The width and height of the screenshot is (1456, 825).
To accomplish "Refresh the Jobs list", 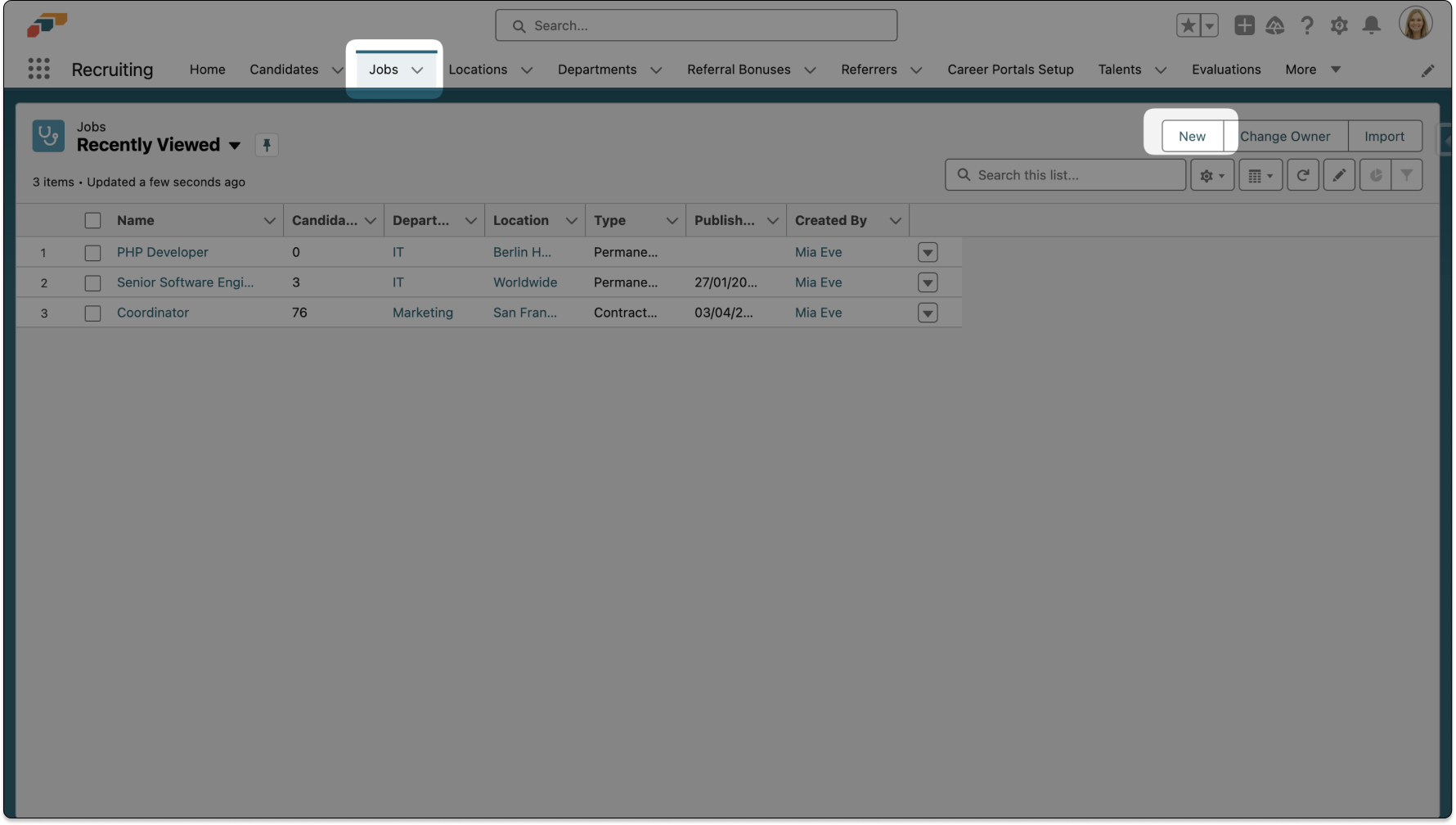I will [1303, 175].
